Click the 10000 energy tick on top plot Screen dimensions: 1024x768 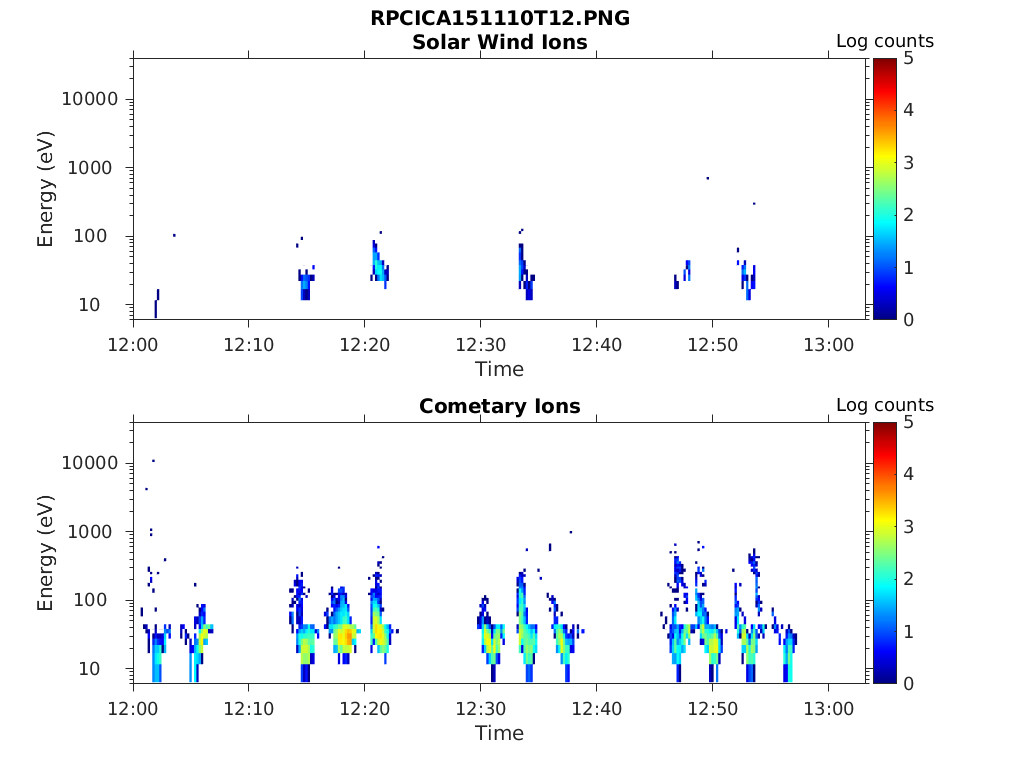pyautogui.click(x=90, y=99)
